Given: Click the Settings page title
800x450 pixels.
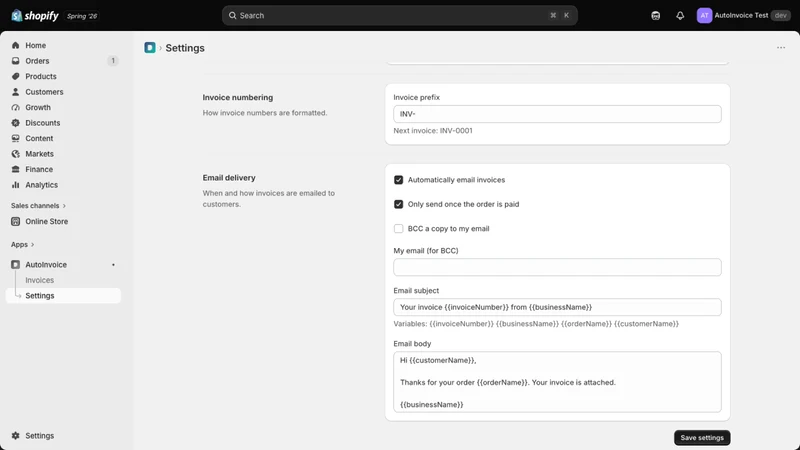Looking at the screenshot, I should (x=185, y=48).
